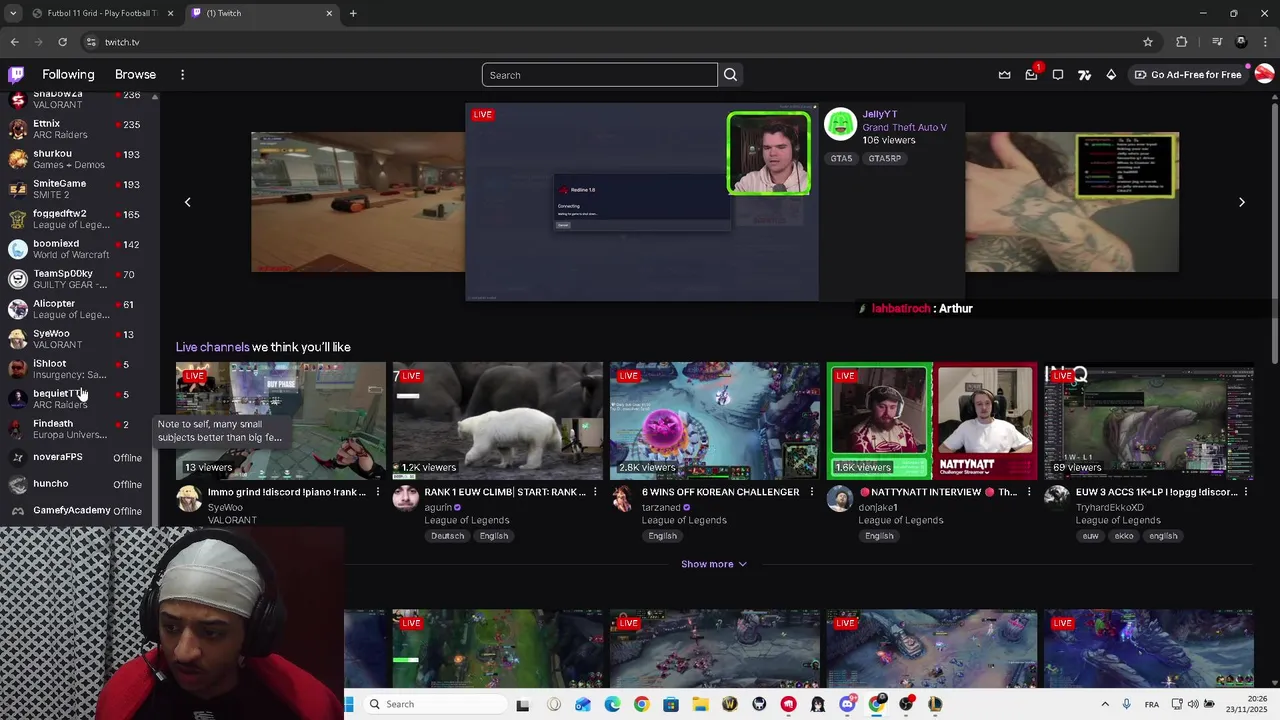Bookmark this page with star icon
The width and height of the screenshot is (1280, 720).
coord(1148,42)
